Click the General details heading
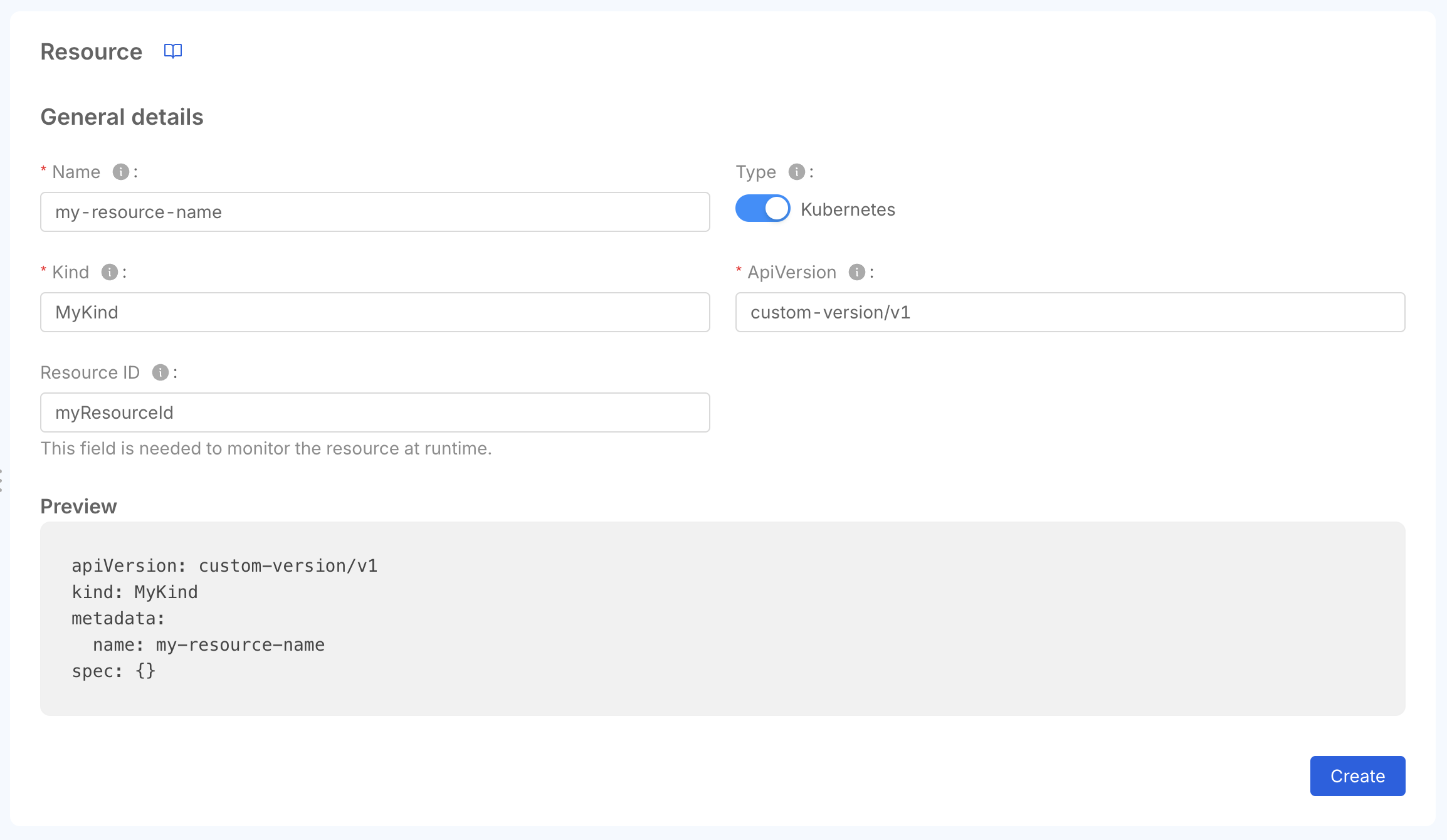The image size is (1447, 840). click(x=122, y=117)
